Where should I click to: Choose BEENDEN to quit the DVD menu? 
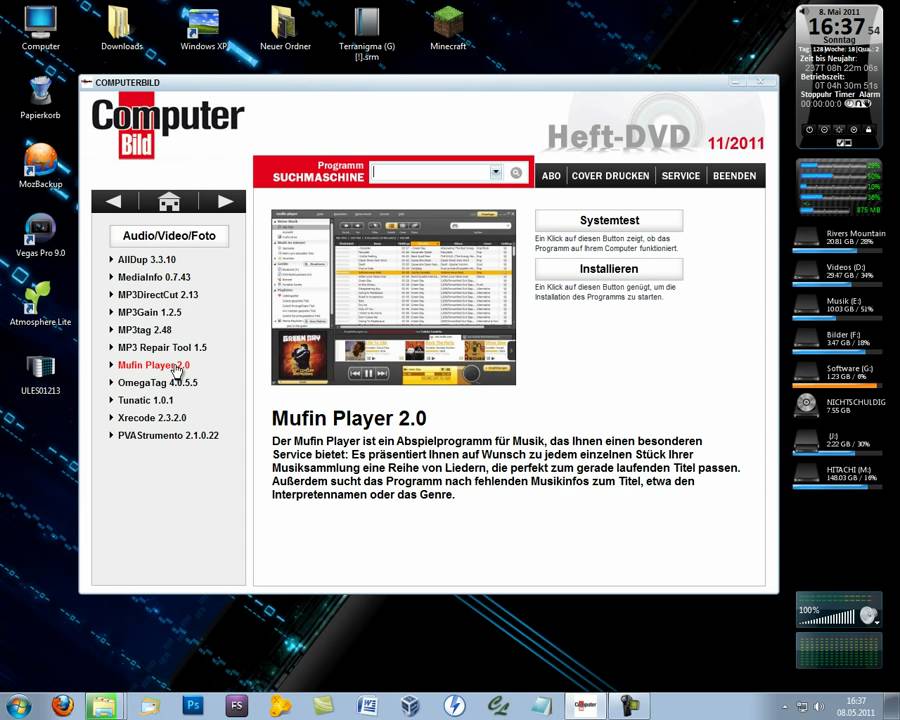(x=734, y=176)
